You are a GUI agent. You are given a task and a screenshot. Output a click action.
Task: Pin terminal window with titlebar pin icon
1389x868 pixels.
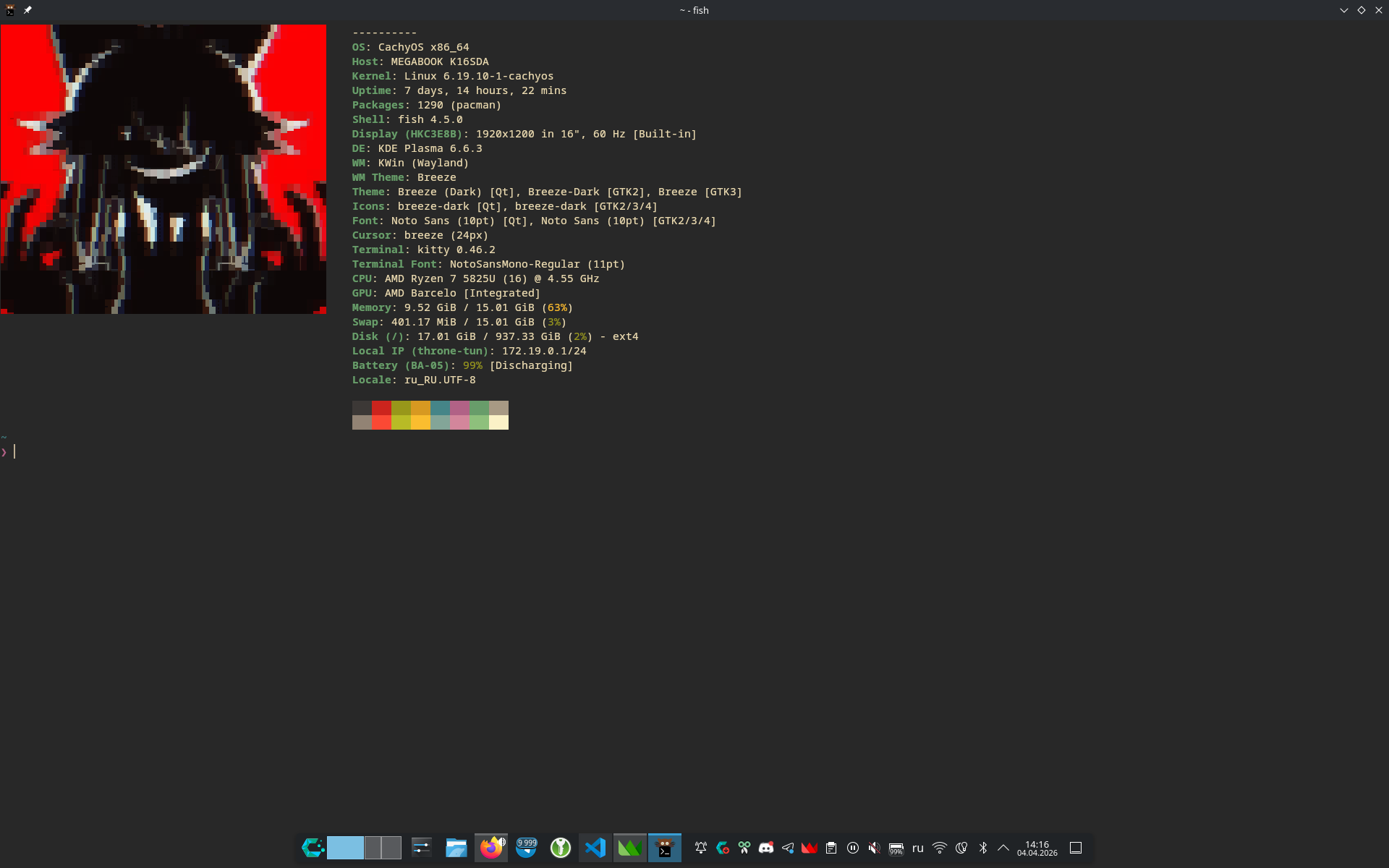(27, 10)
